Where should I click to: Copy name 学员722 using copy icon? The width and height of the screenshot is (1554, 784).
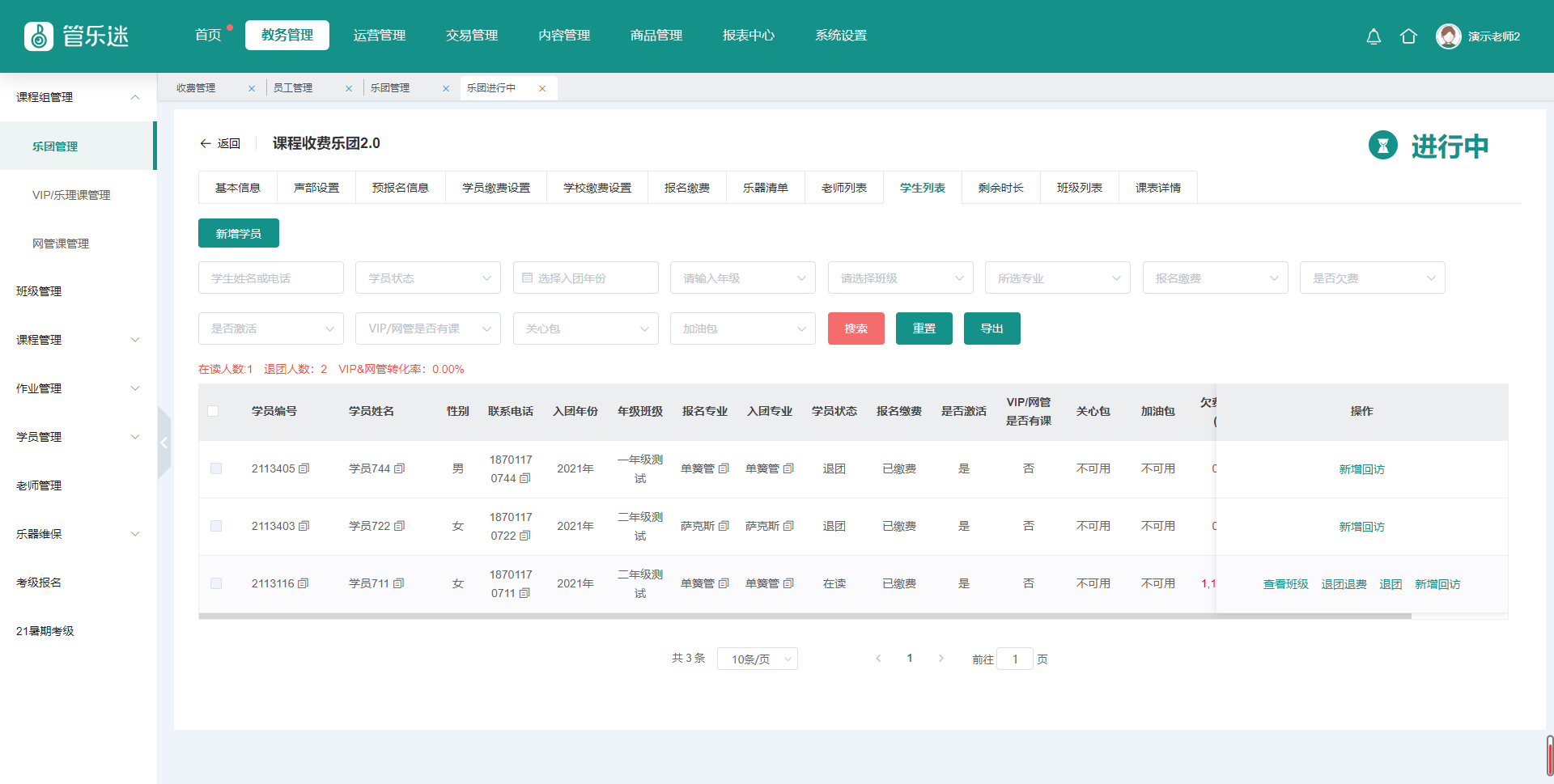399,526
